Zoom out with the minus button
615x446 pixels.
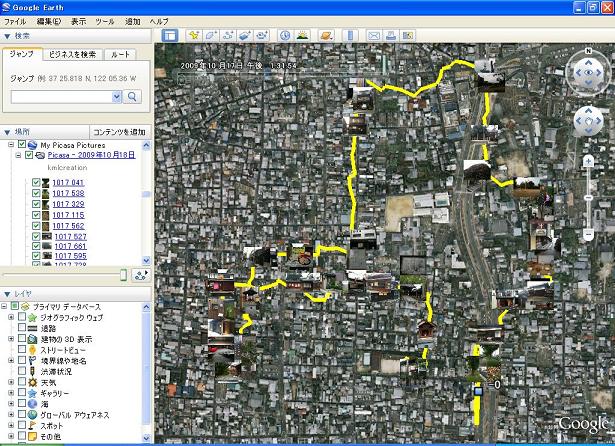(588, 235)
